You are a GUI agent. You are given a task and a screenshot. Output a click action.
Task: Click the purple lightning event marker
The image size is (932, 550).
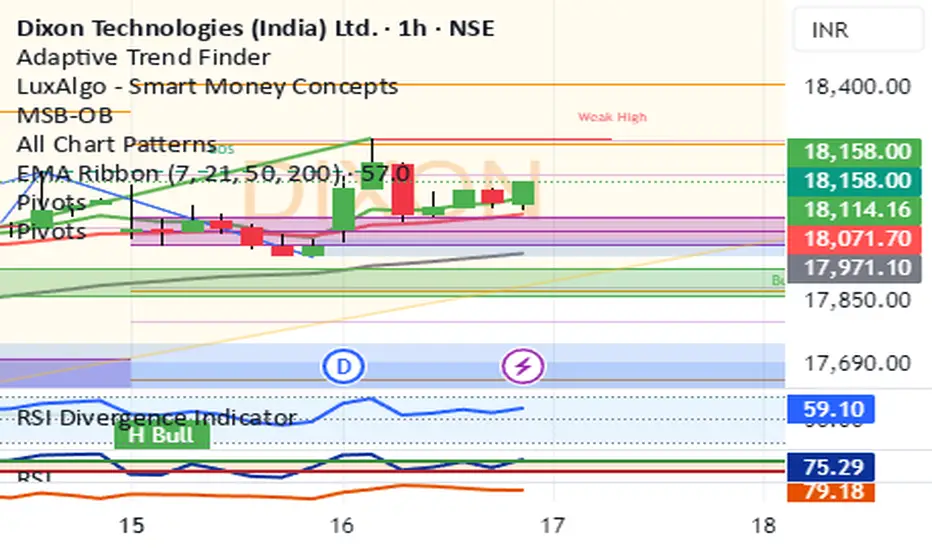pos(523,366)
